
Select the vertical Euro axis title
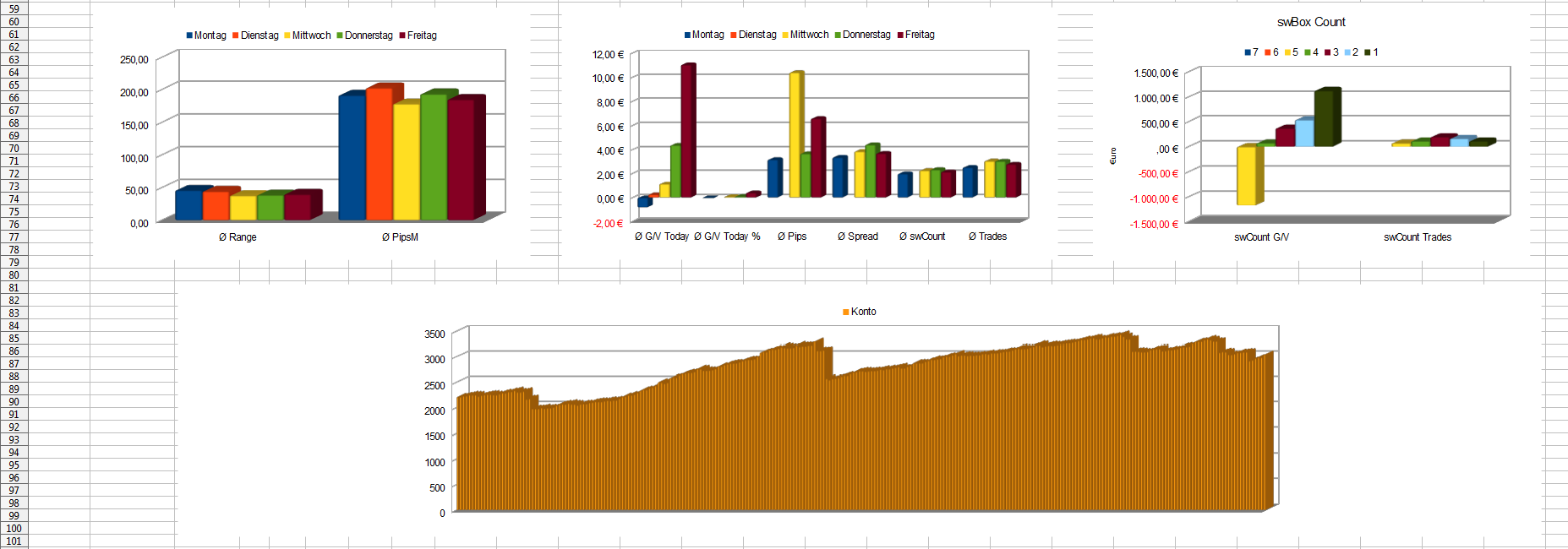click(x=1112, y=156)
